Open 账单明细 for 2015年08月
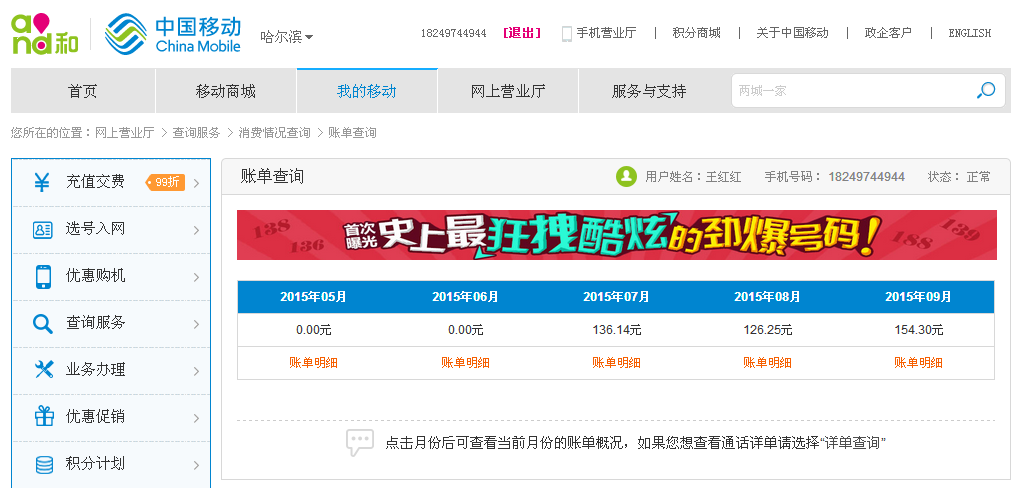Viewport: 1032px width, 488px height. (767, 363)
